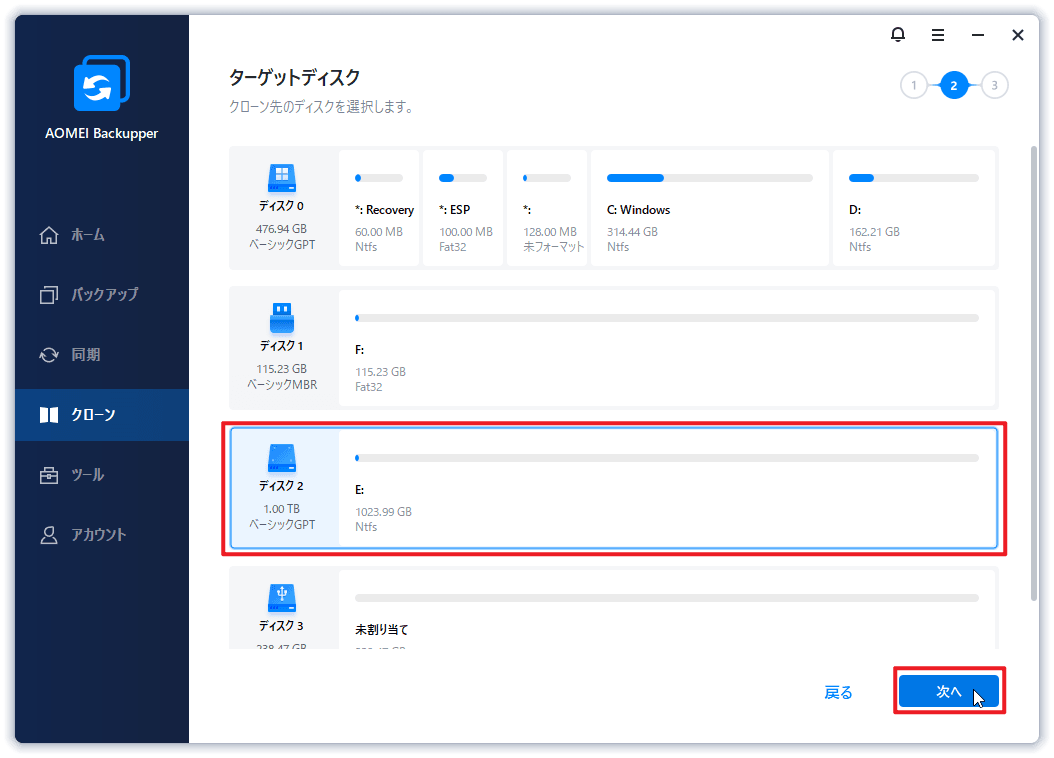Open the notification bell
The width and height of the screenshot is (1054, 758).
tap(898, 34)
